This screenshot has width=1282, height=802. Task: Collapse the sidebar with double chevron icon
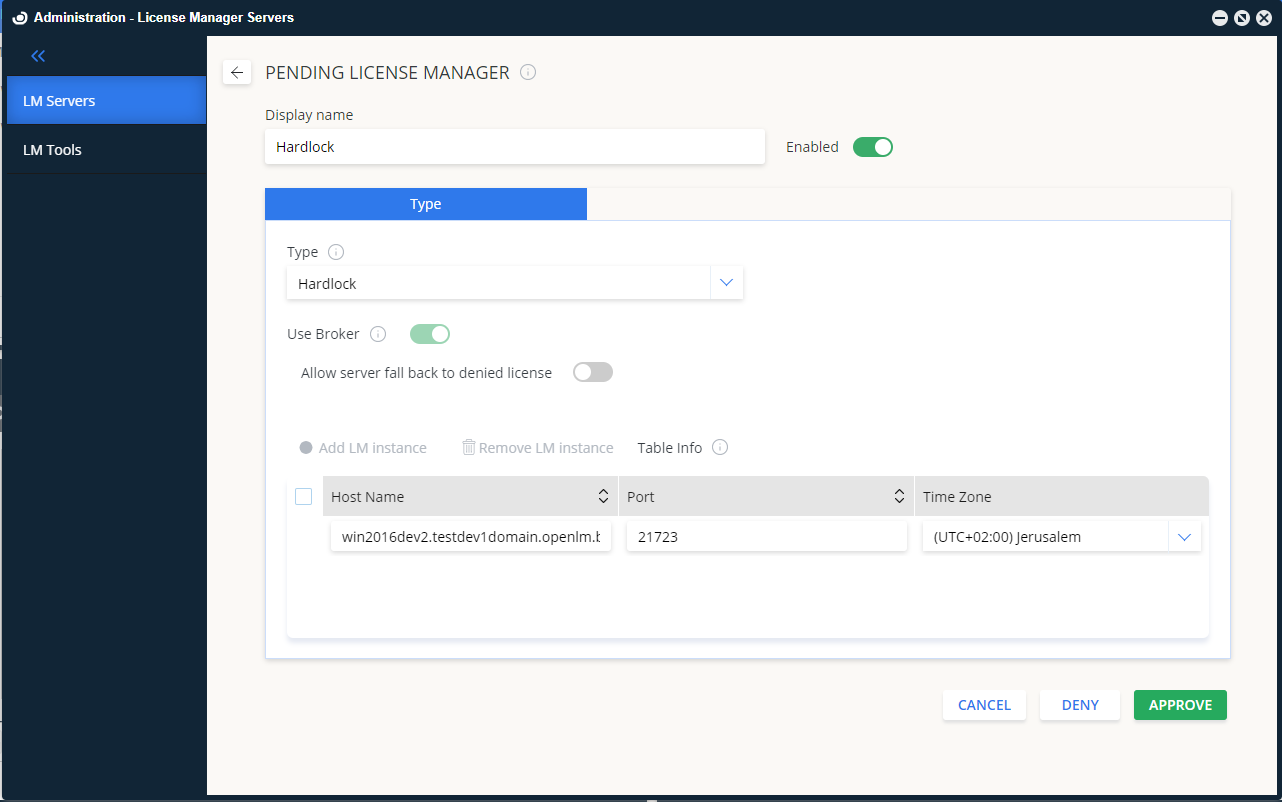point(38,56)
